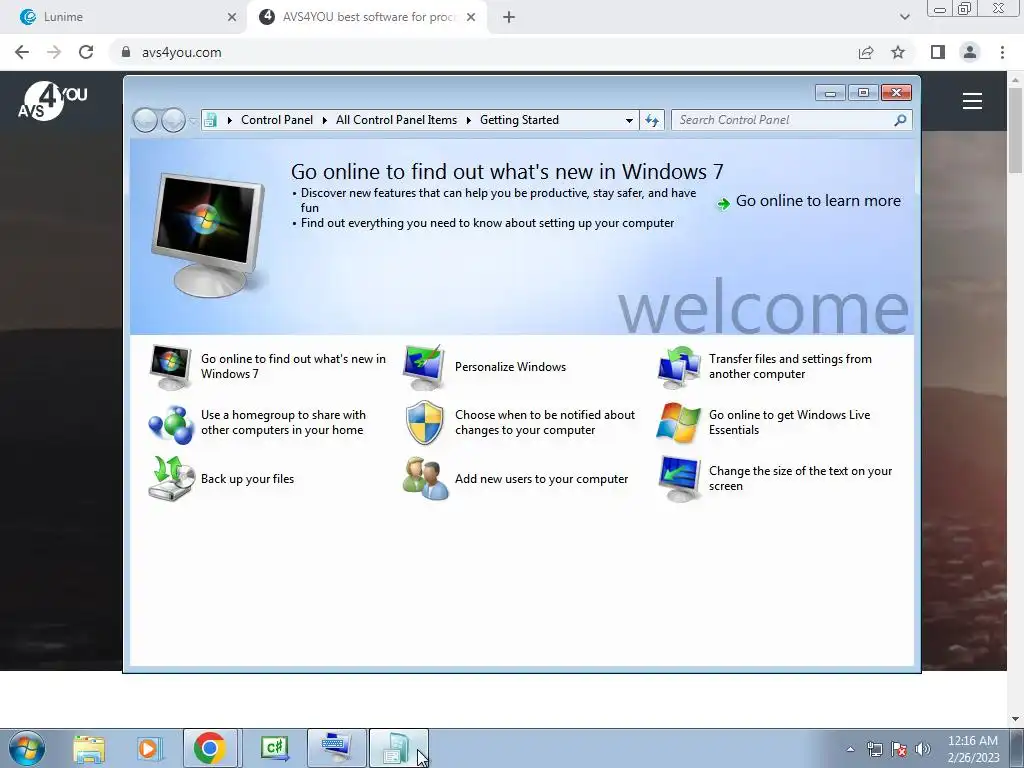Open the AVS4YOU hamburger menu
1024x768 pixels.
972,101
